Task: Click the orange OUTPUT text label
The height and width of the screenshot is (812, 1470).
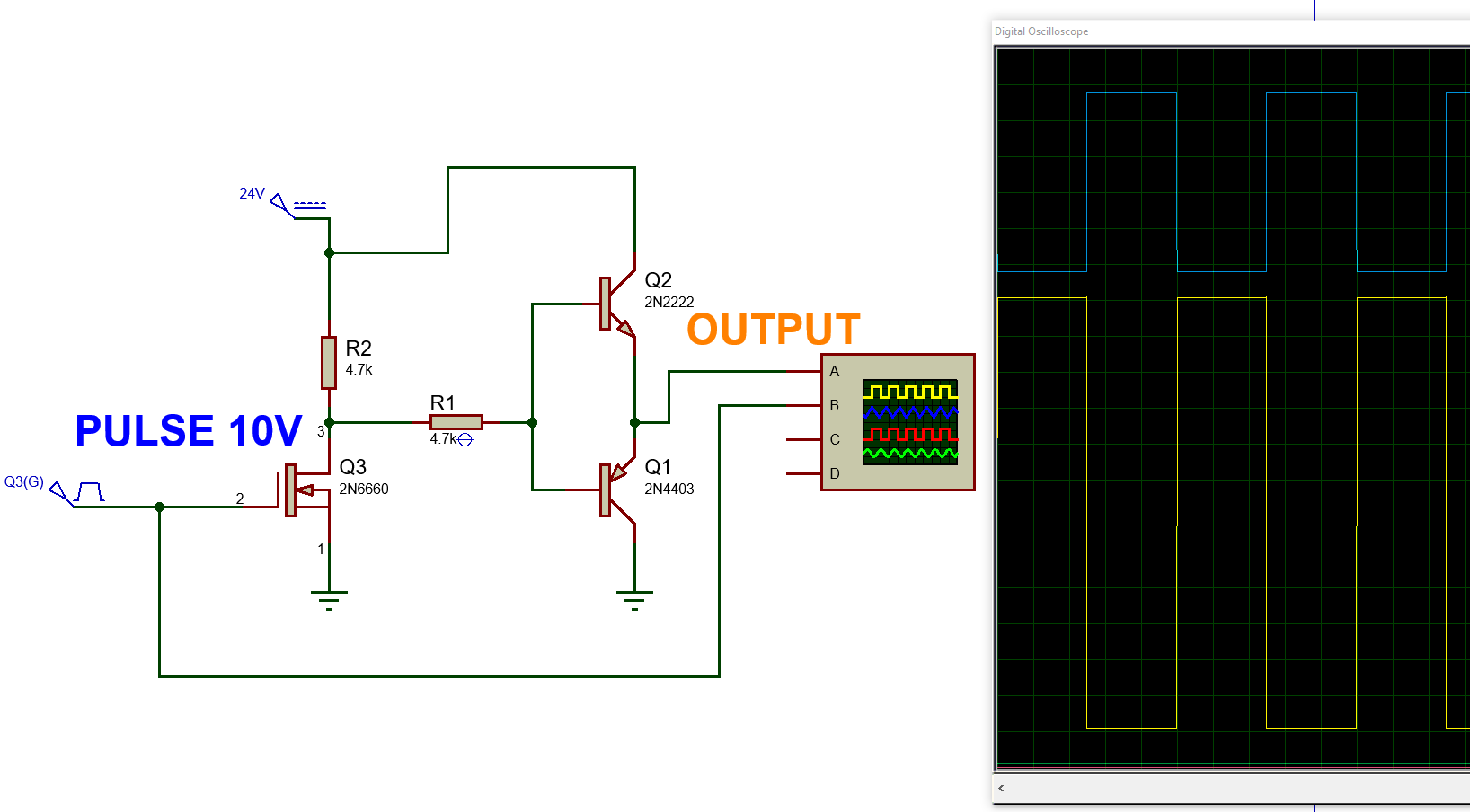Action: (x=773, y=330)
